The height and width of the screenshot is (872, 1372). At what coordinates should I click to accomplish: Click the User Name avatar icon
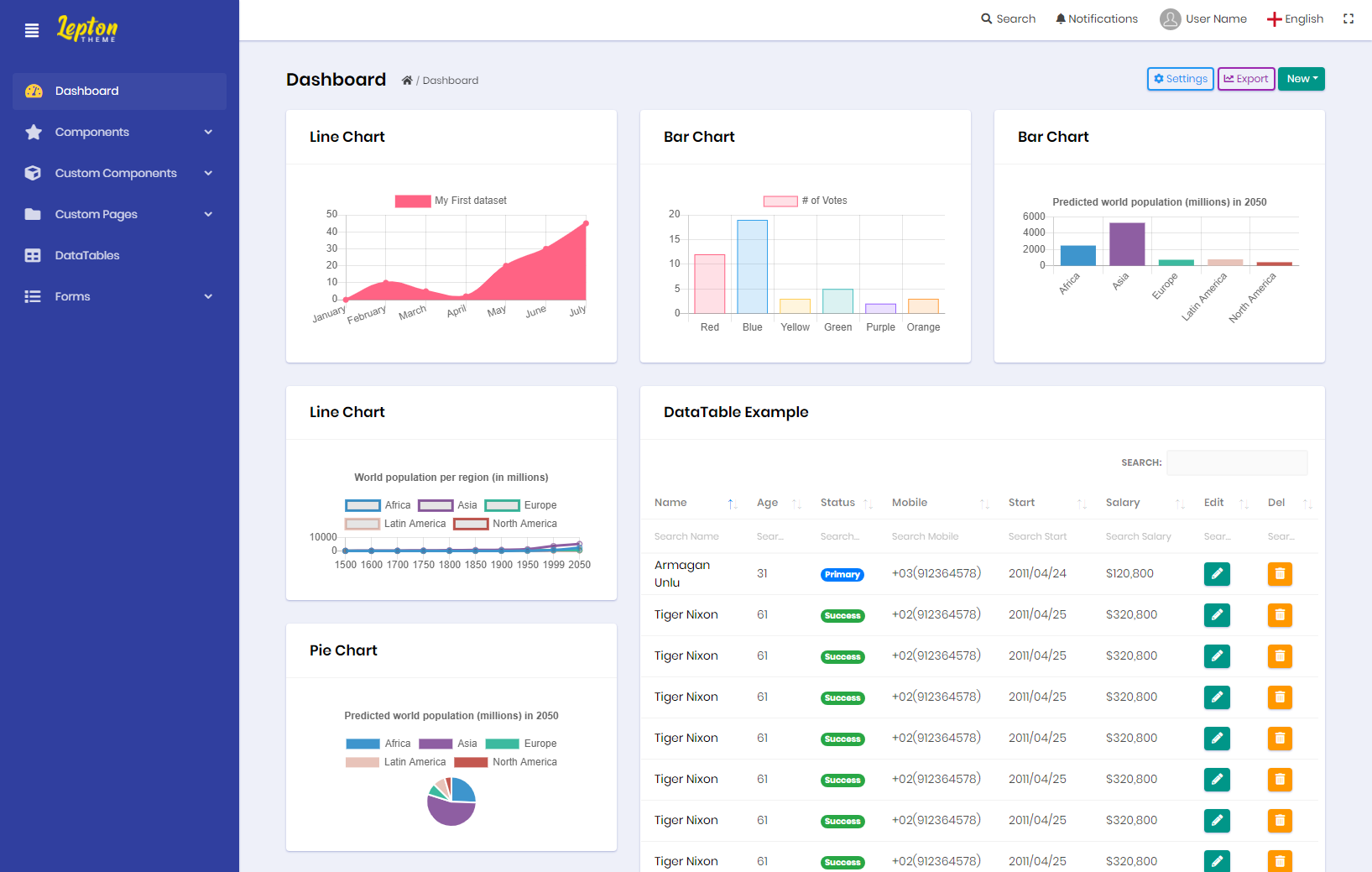point(1170,18)
